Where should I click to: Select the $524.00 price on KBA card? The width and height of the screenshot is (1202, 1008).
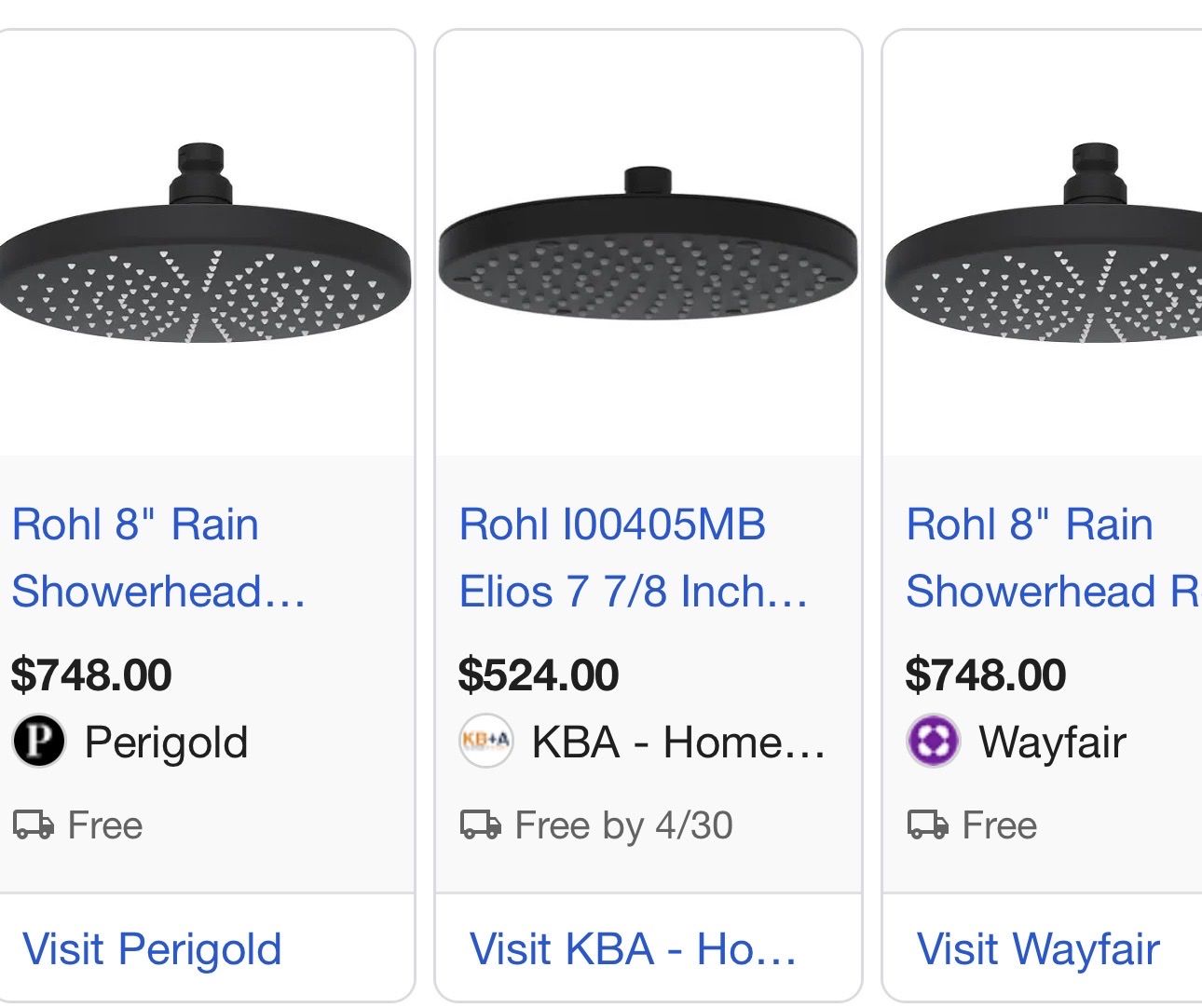(539, 674)
